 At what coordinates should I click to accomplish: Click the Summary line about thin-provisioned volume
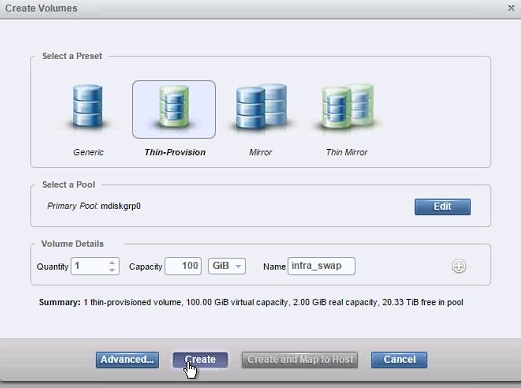pyautogui.click(x=251, y=302)
